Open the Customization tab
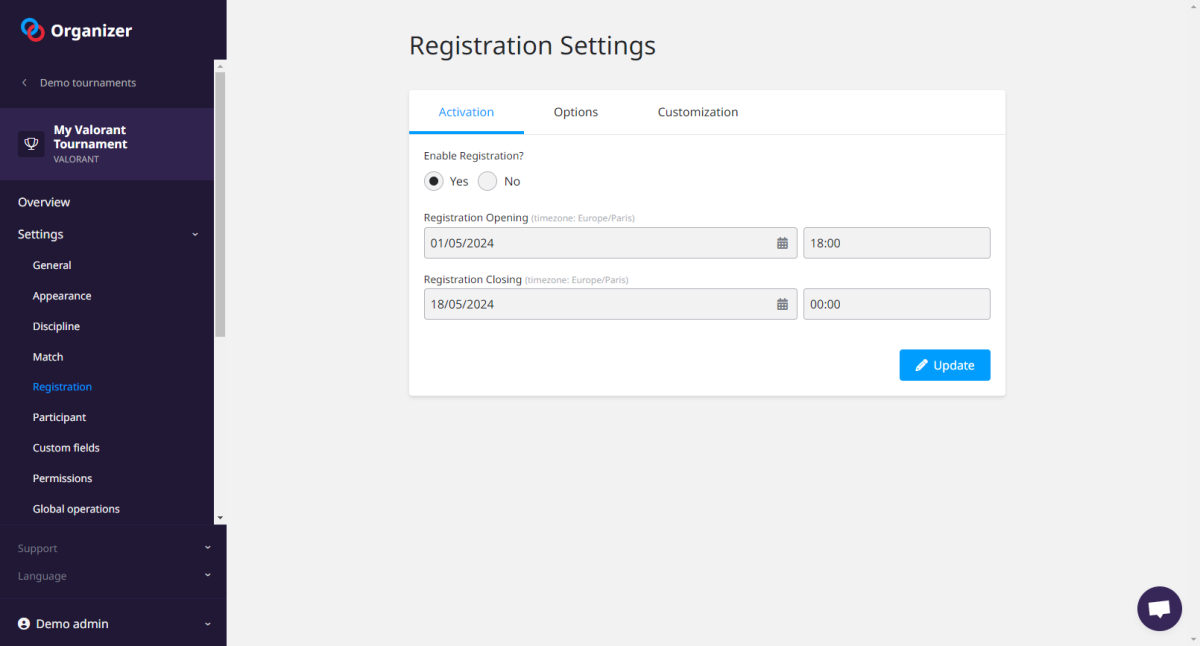 pyautogui.click(x=697, y=111)
